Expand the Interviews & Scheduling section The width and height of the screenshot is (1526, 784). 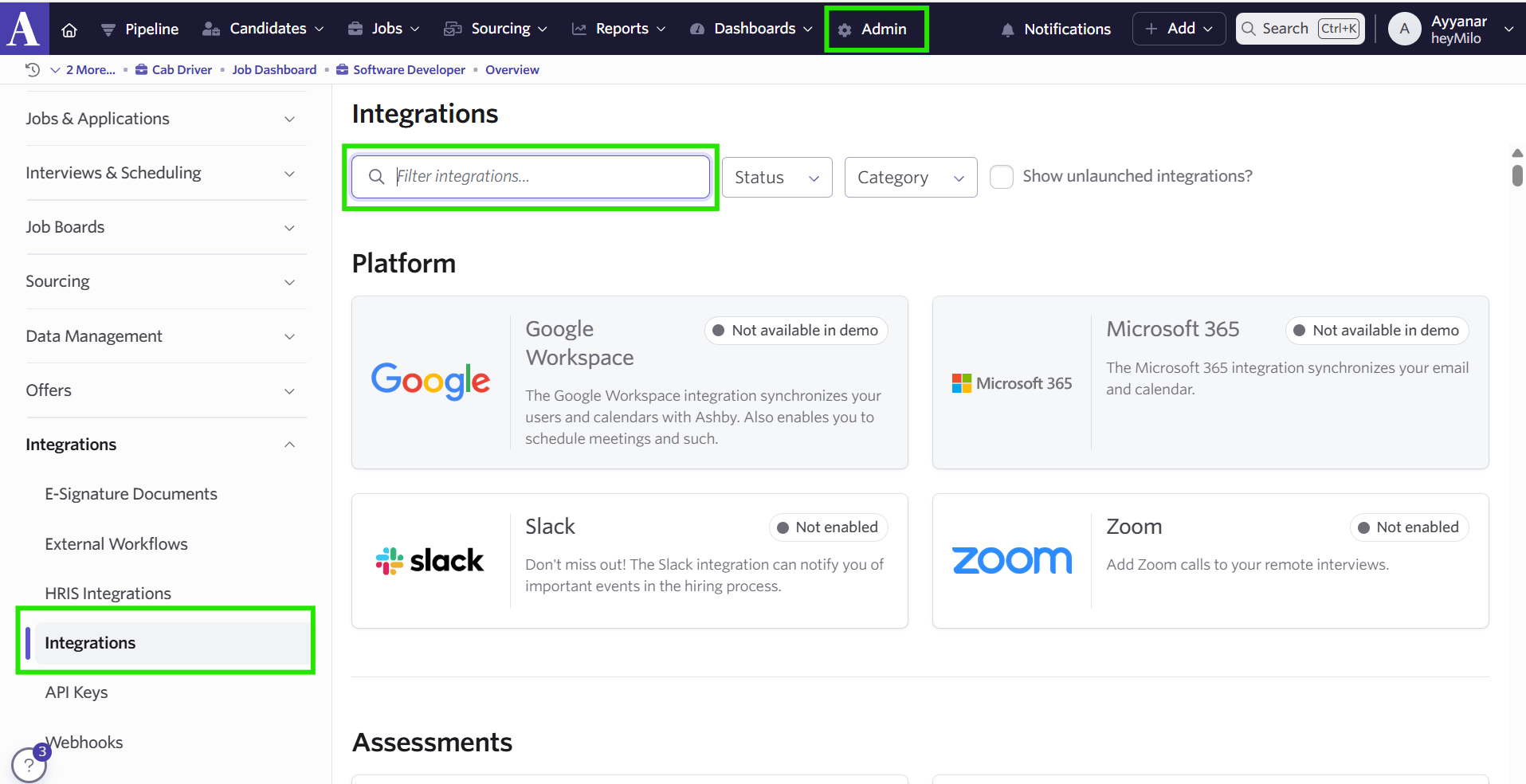166,173
